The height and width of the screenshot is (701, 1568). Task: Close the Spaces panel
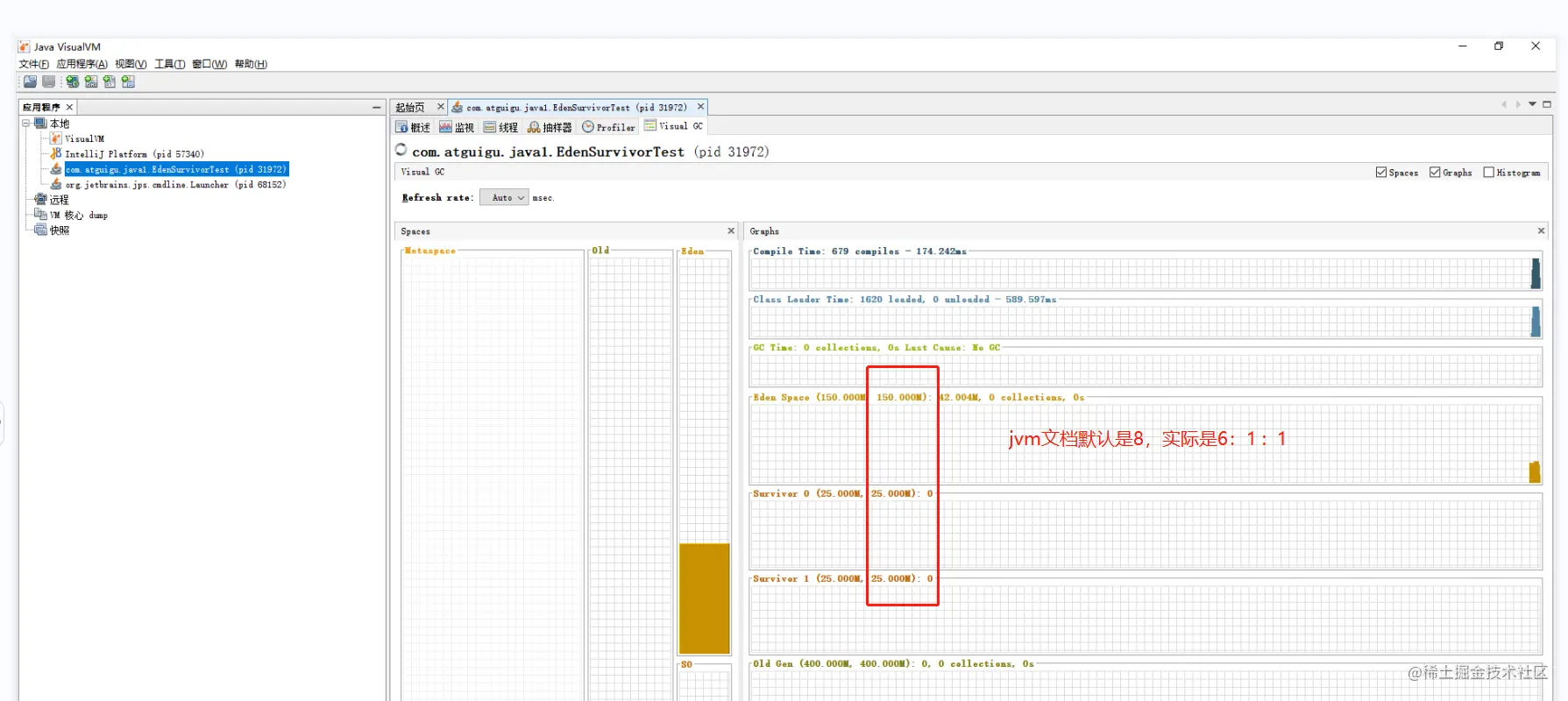731,231
